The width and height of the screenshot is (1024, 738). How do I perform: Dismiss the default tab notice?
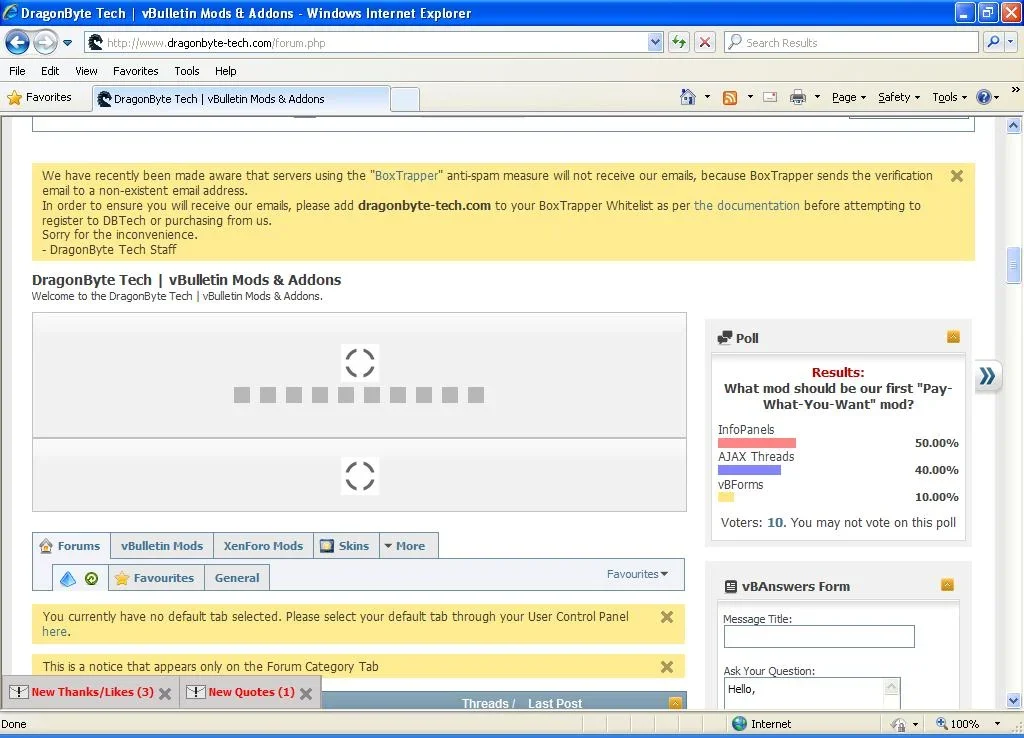(x=667, y=617)
